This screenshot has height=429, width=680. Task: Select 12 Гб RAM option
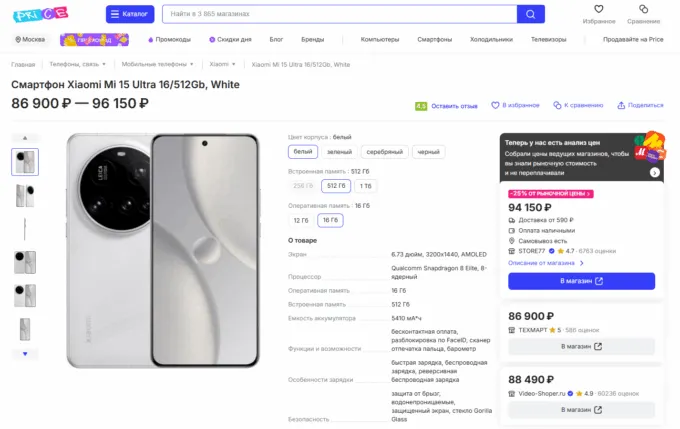(x=301, y=220)
